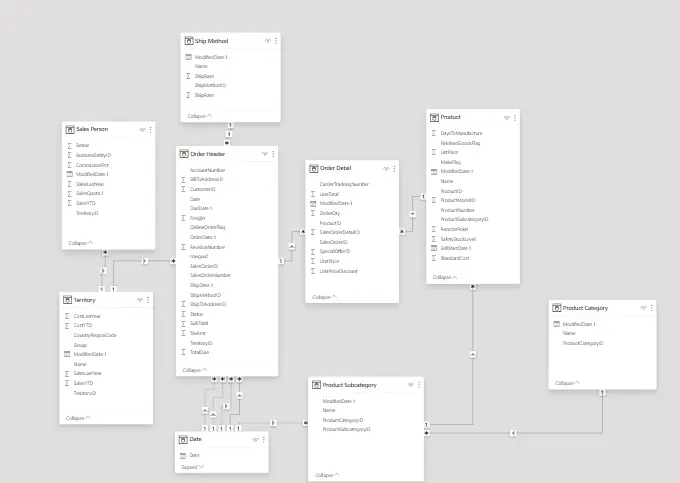Click sigma icon beside CommissionPct in Sales Person
Viewport: 680px width, 483px height.
point(69,165)
